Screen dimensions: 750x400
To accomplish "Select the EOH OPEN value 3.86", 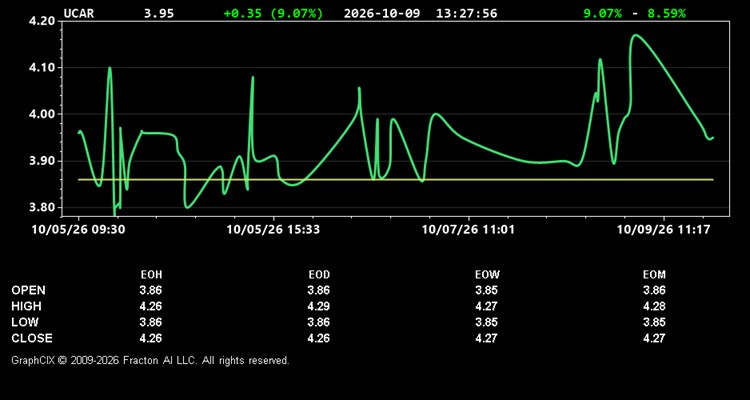I will point(151,290).
